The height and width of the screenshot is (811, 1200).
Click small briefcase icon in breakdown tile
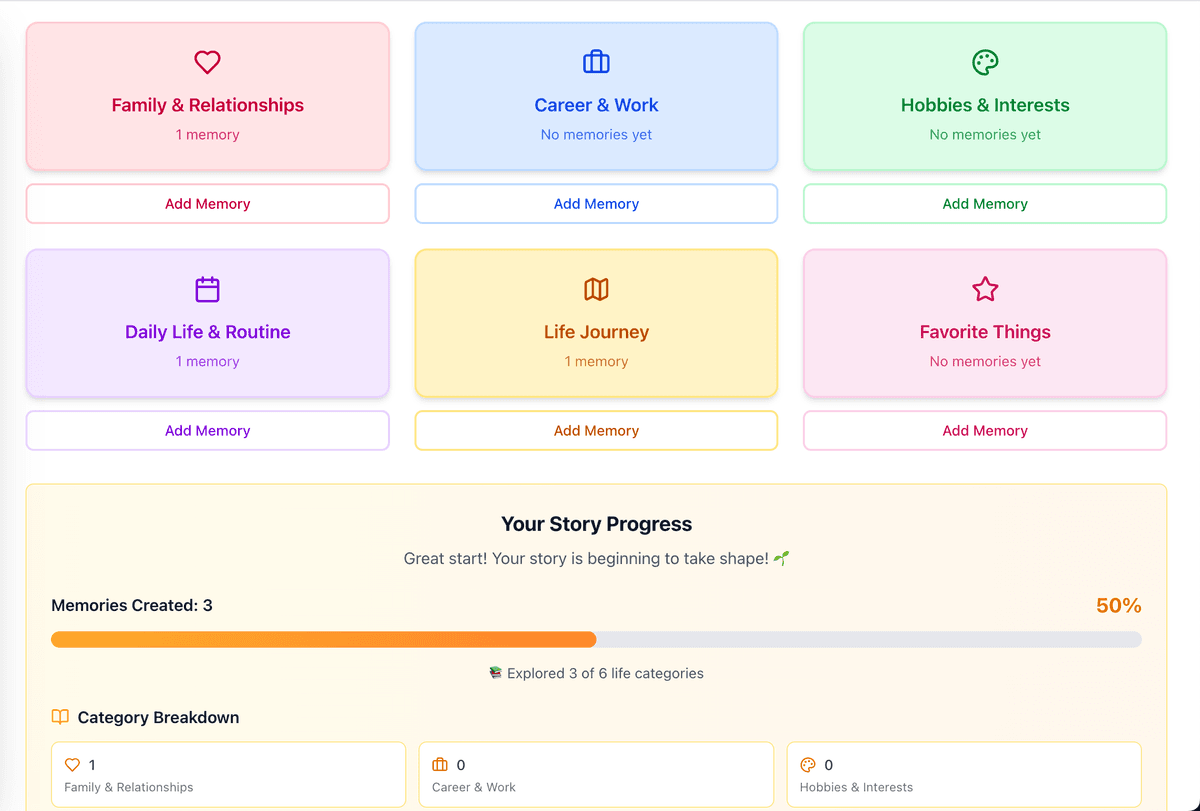(x=440, y=765)
